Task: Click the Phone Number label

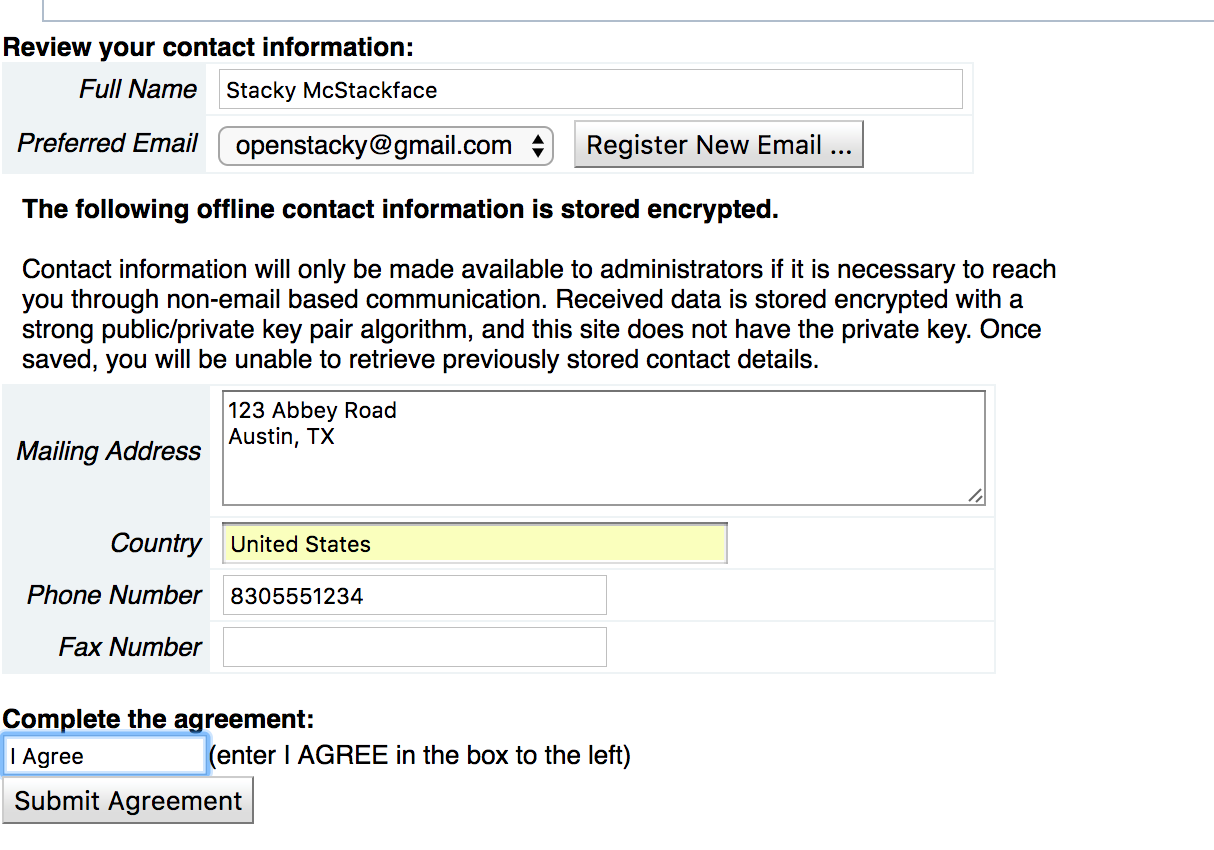Action: (114, 596)
